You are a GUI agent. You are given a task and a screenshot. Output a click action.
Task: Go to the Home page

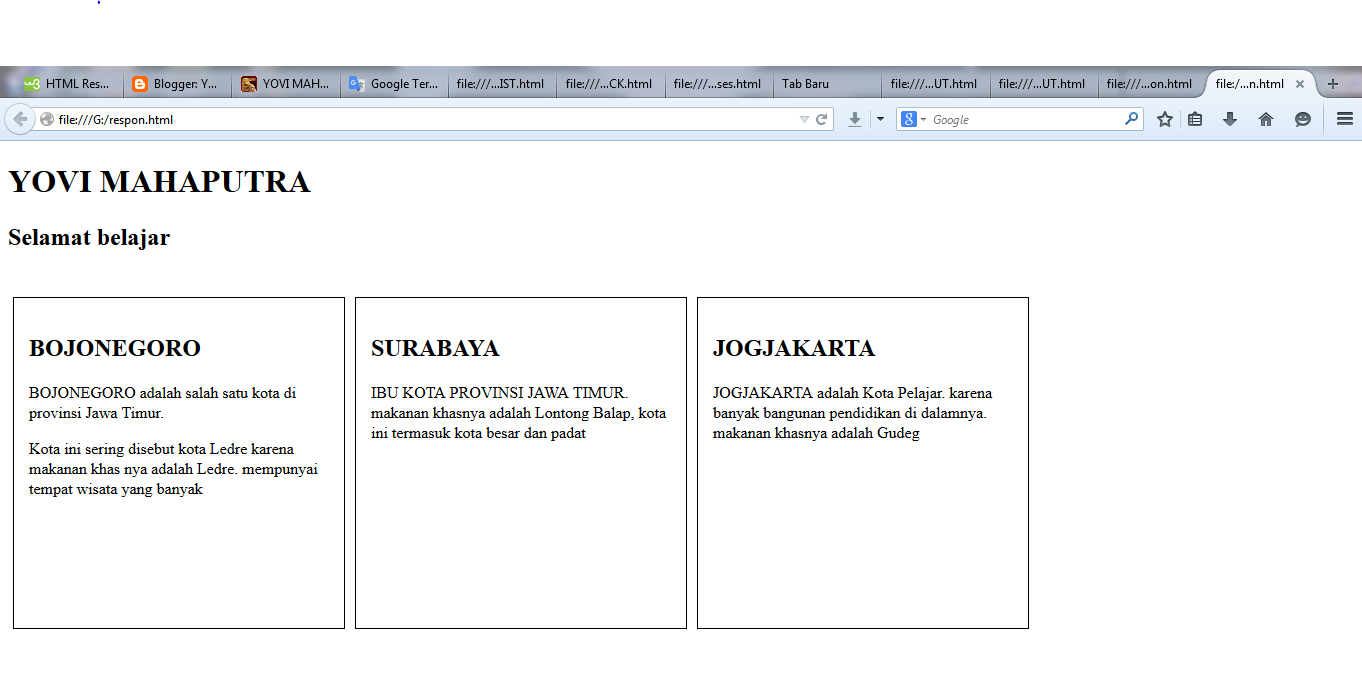point(1266,120)
